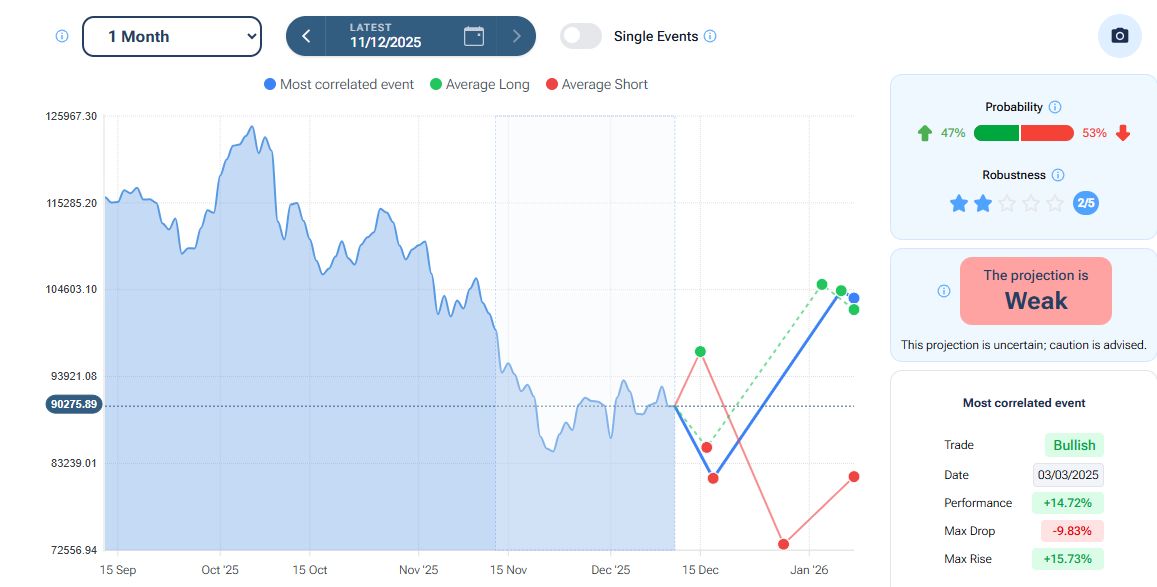
Task: Click info icon next to Single Events
Action: (x=710, y=36)
